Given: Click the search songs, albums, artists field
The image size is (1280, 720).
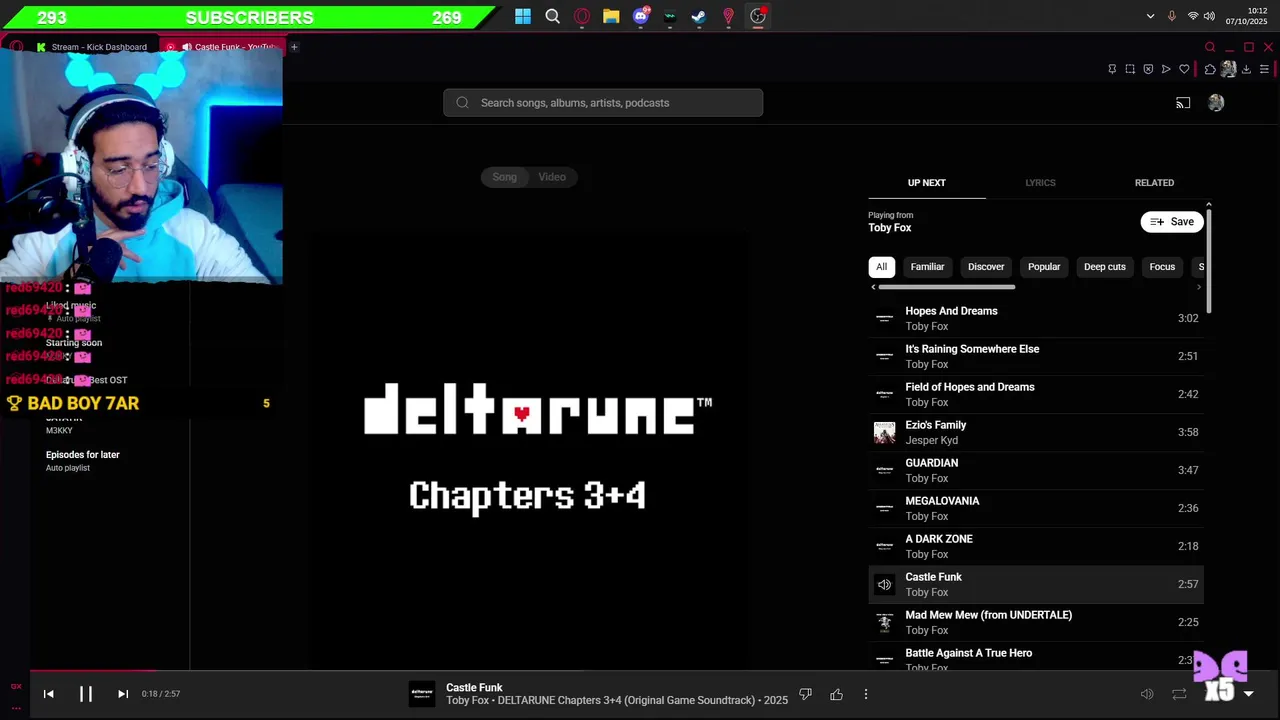Looking at the screenshot, I should 603,103.
